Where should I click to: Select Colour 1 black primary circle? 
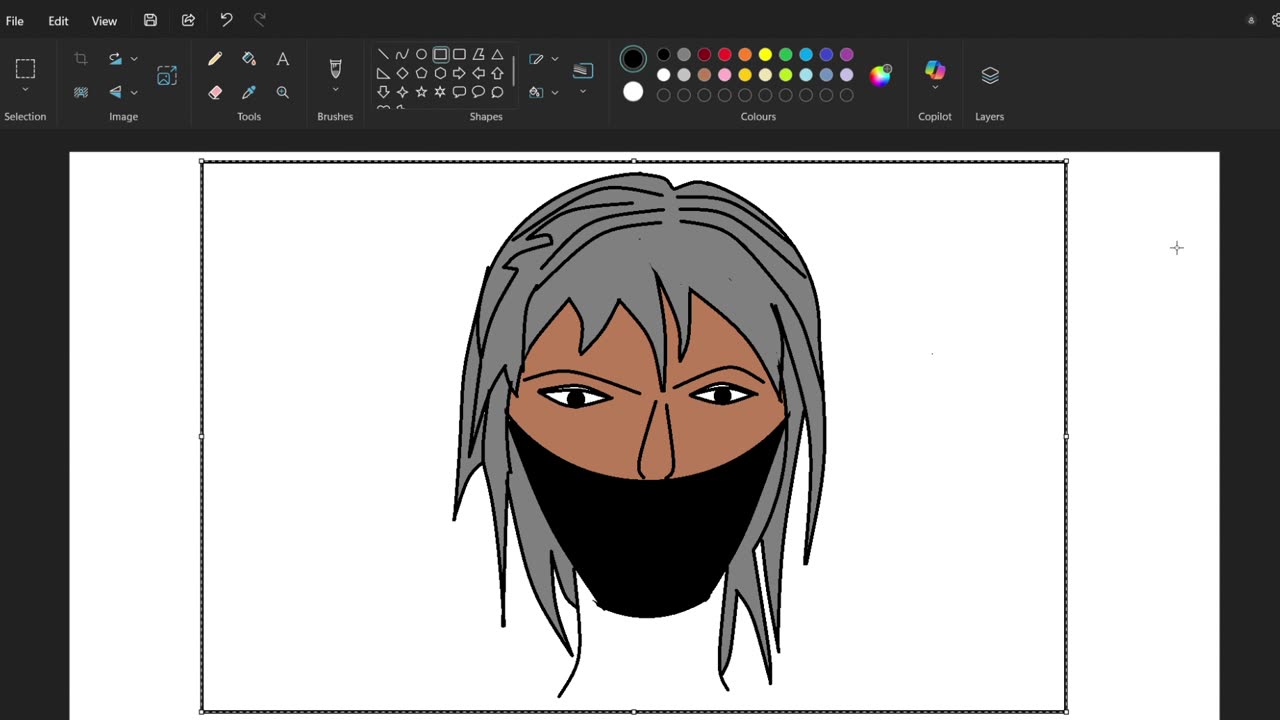[x=633, y=59]
